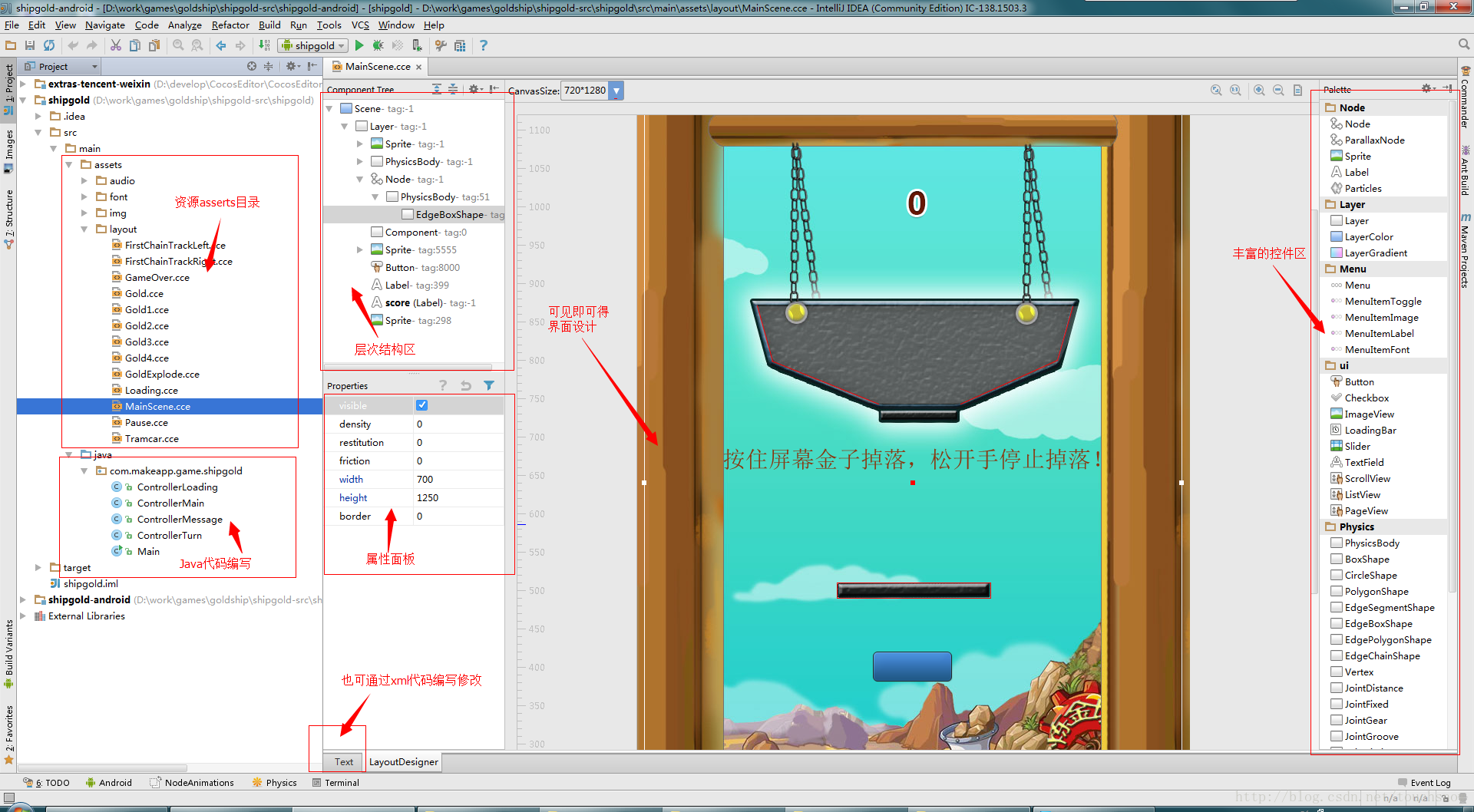Toggle the visible property checkbox
Viewport: 1474px width, 812px height.
click(x=422, y=405)
